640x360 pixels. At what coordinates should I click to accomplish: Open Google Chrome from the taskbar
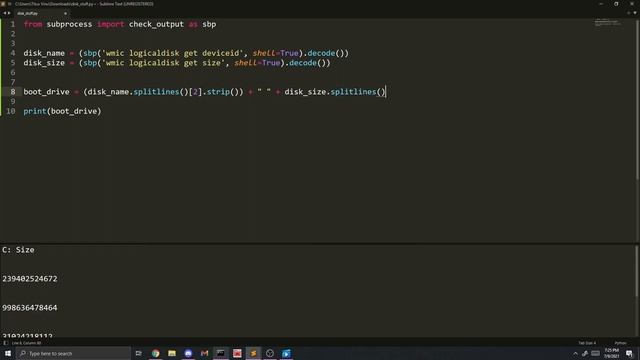(156, 353)
